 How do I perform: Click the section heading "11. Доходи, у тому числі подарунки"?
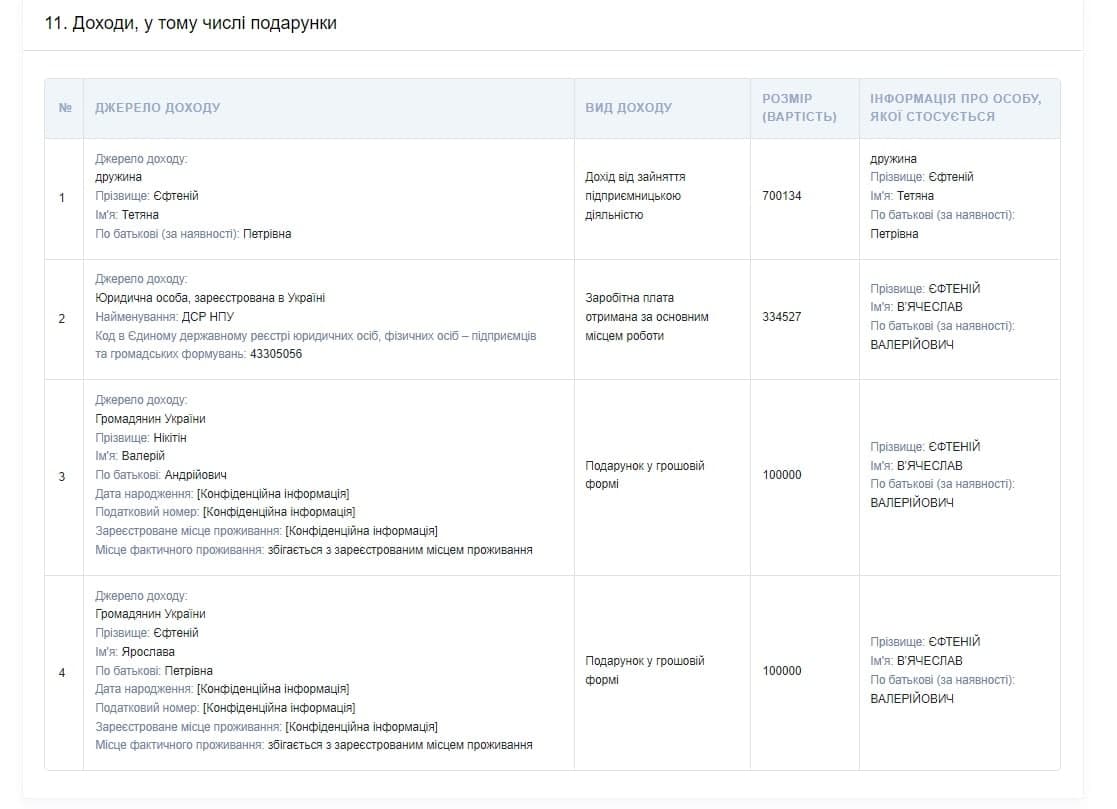[x=190, y=24]
